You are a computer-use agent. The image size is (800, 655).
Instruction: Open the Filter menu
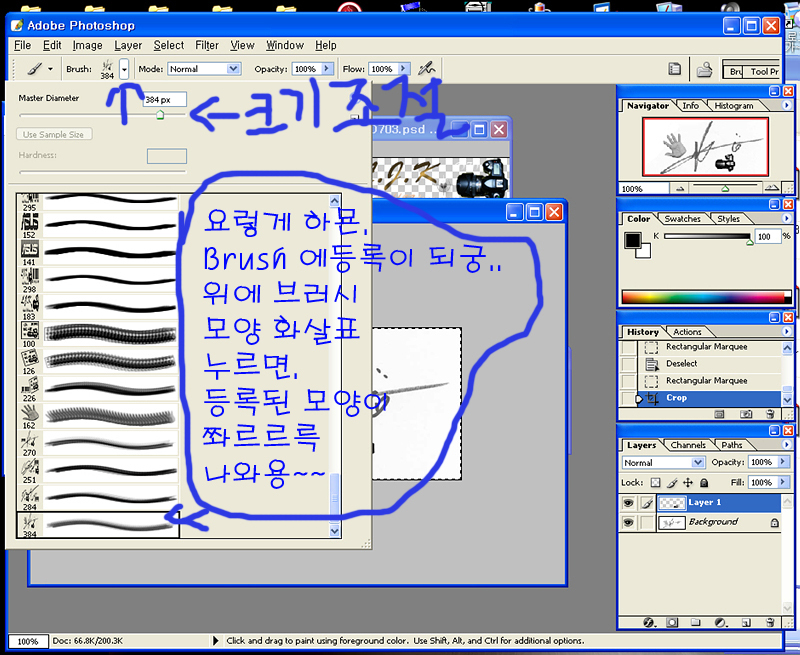[x=207, y=45]
